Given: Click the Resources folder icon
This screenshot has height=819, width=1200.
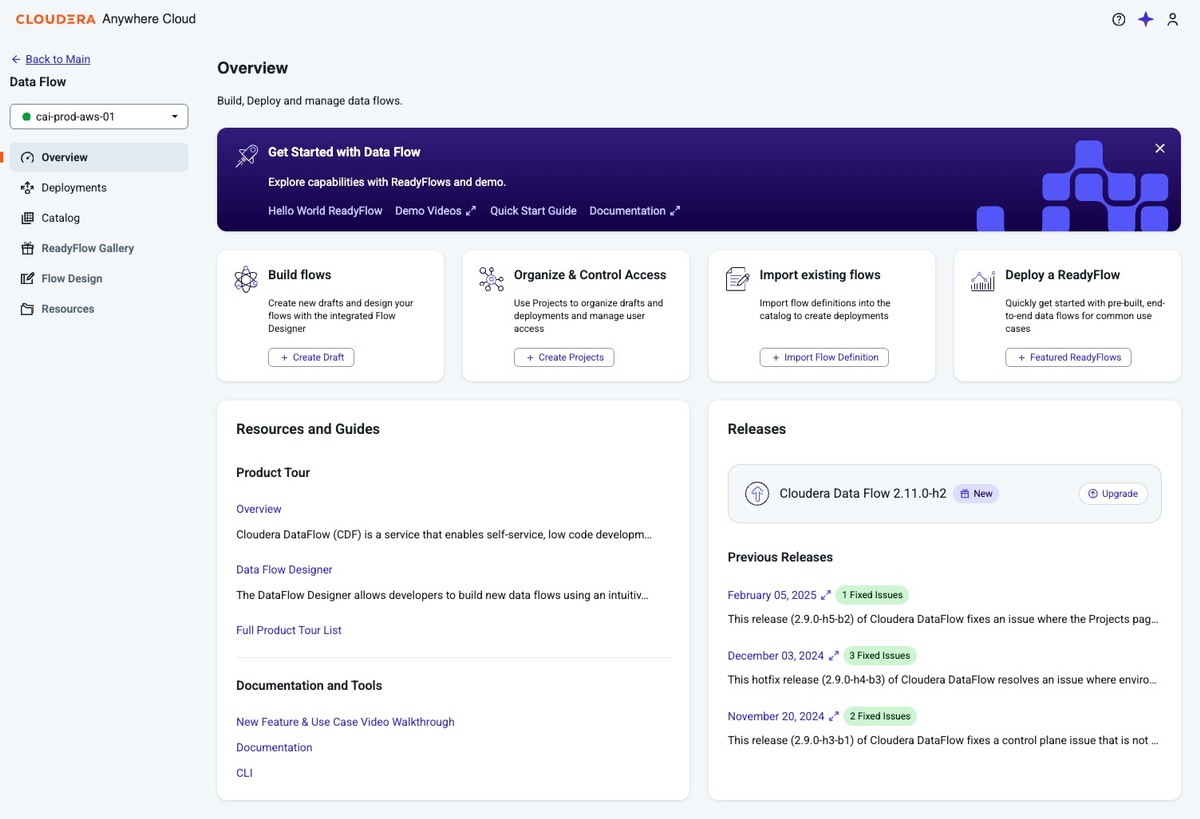Looking at the screenshot, I should coord(27,309).
